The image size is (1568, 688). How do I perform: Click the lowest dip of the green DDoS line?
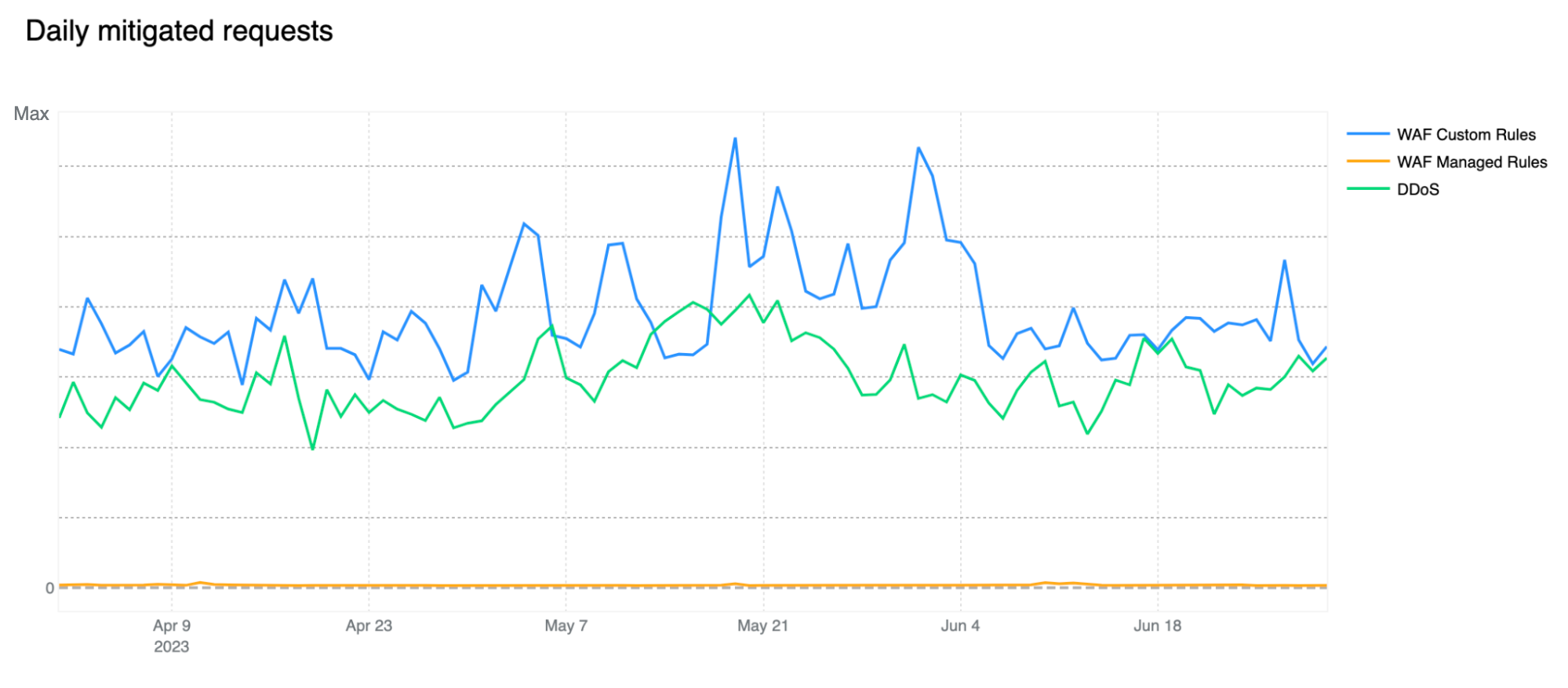pyautogui.click(x=312, y=449)
